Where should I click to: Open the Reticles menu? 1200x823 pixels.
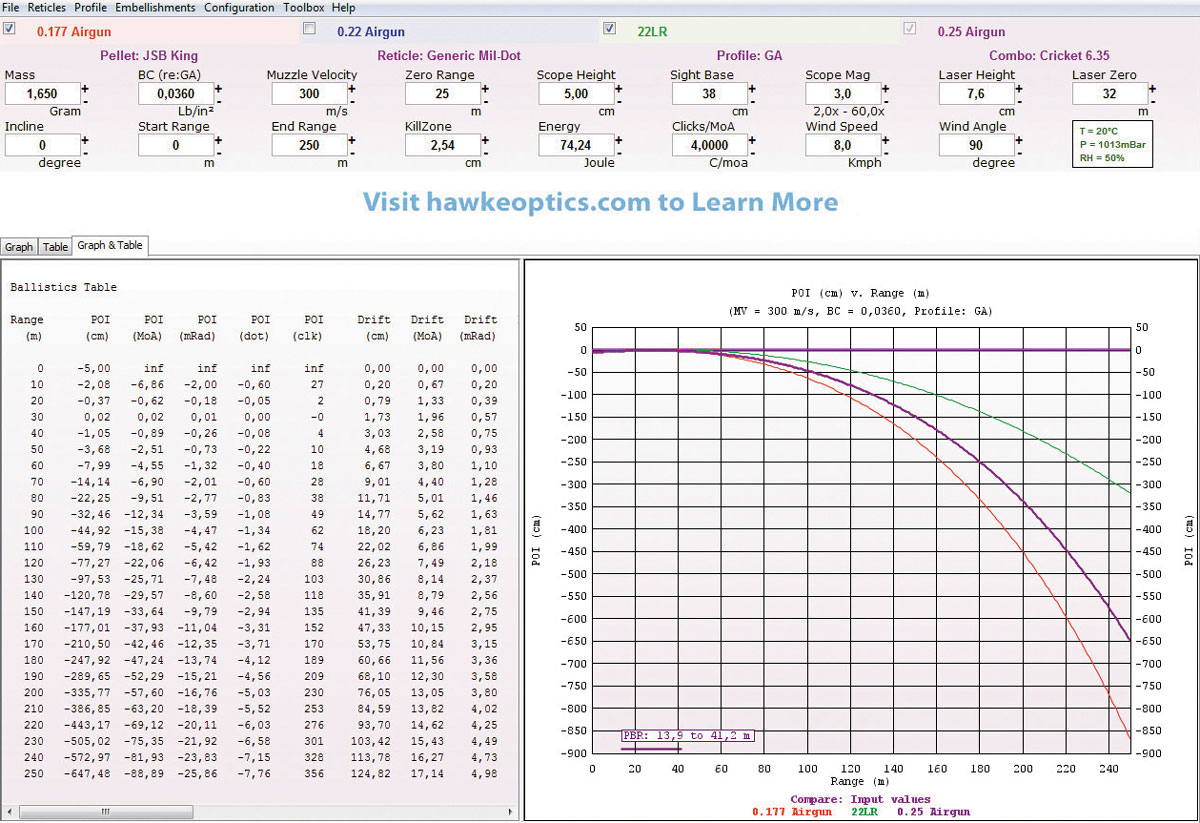[x=46, y=7]
